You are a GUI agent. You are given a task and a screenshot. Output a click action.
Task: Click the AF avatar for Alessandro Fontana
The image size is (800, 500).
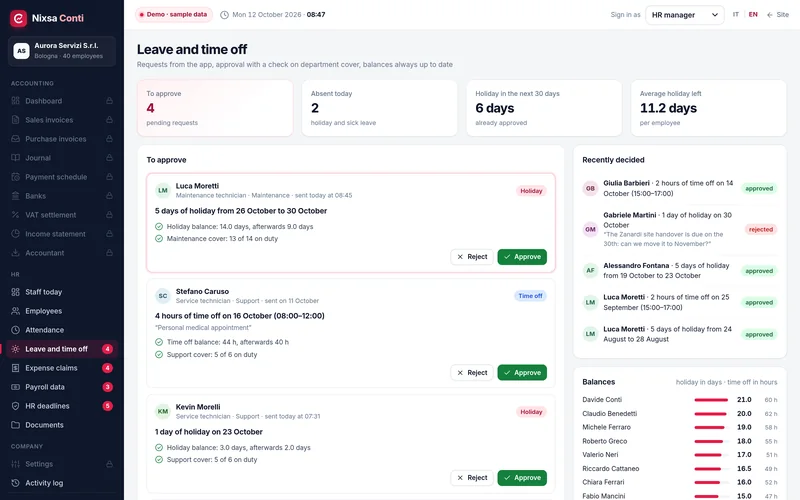(x=590, y=270)
